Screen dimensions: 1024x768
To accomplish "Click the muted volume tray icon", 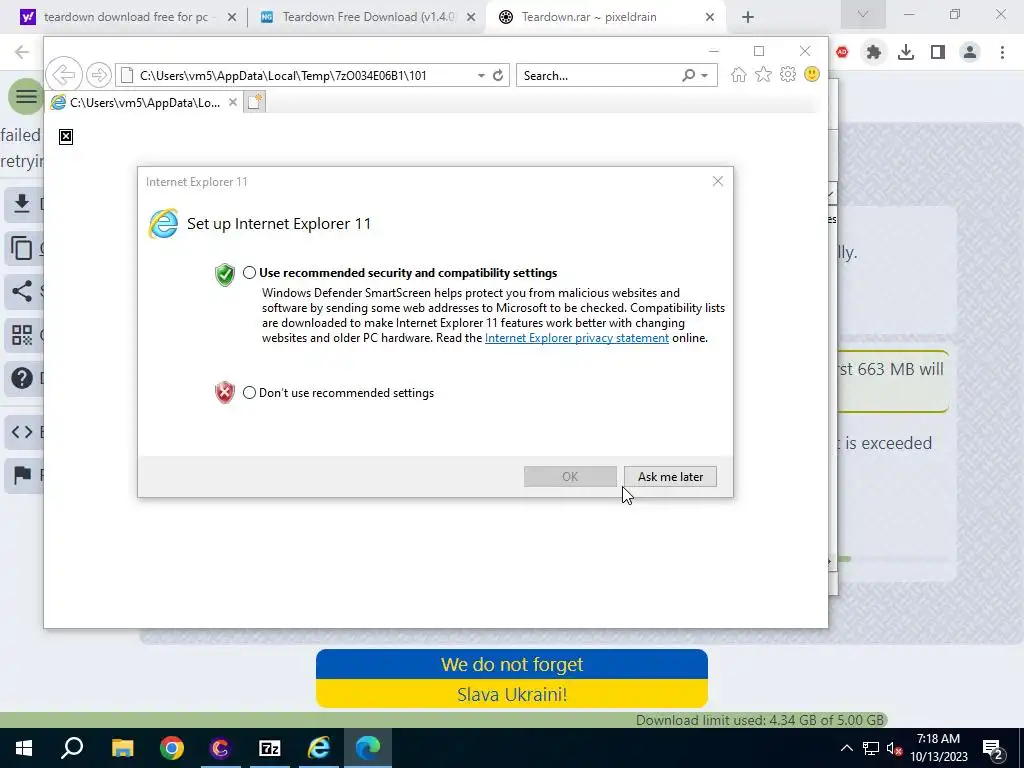I will pos(895,749).
